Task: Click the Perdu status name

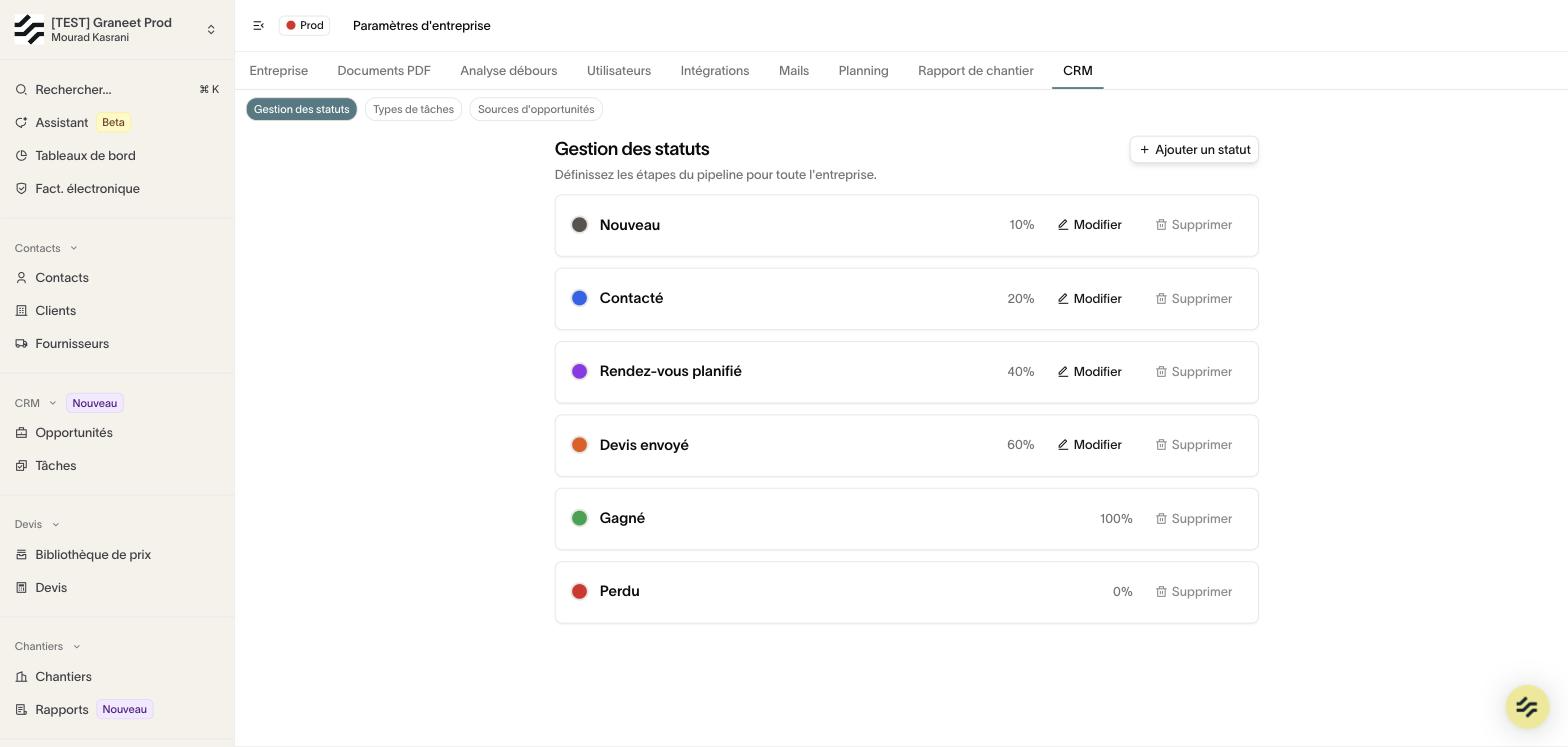Action: (620, 592)
